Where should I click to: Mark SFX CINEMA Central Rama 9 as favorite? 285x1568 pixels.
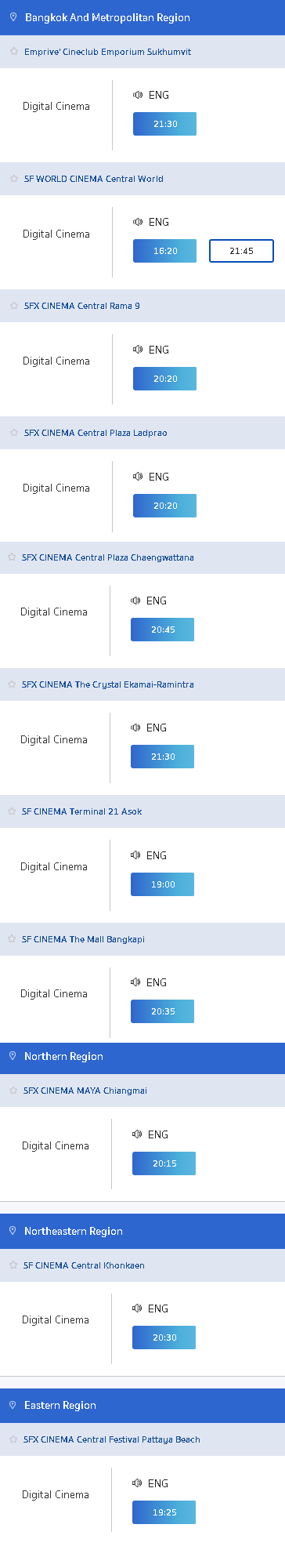pos(14,306)
